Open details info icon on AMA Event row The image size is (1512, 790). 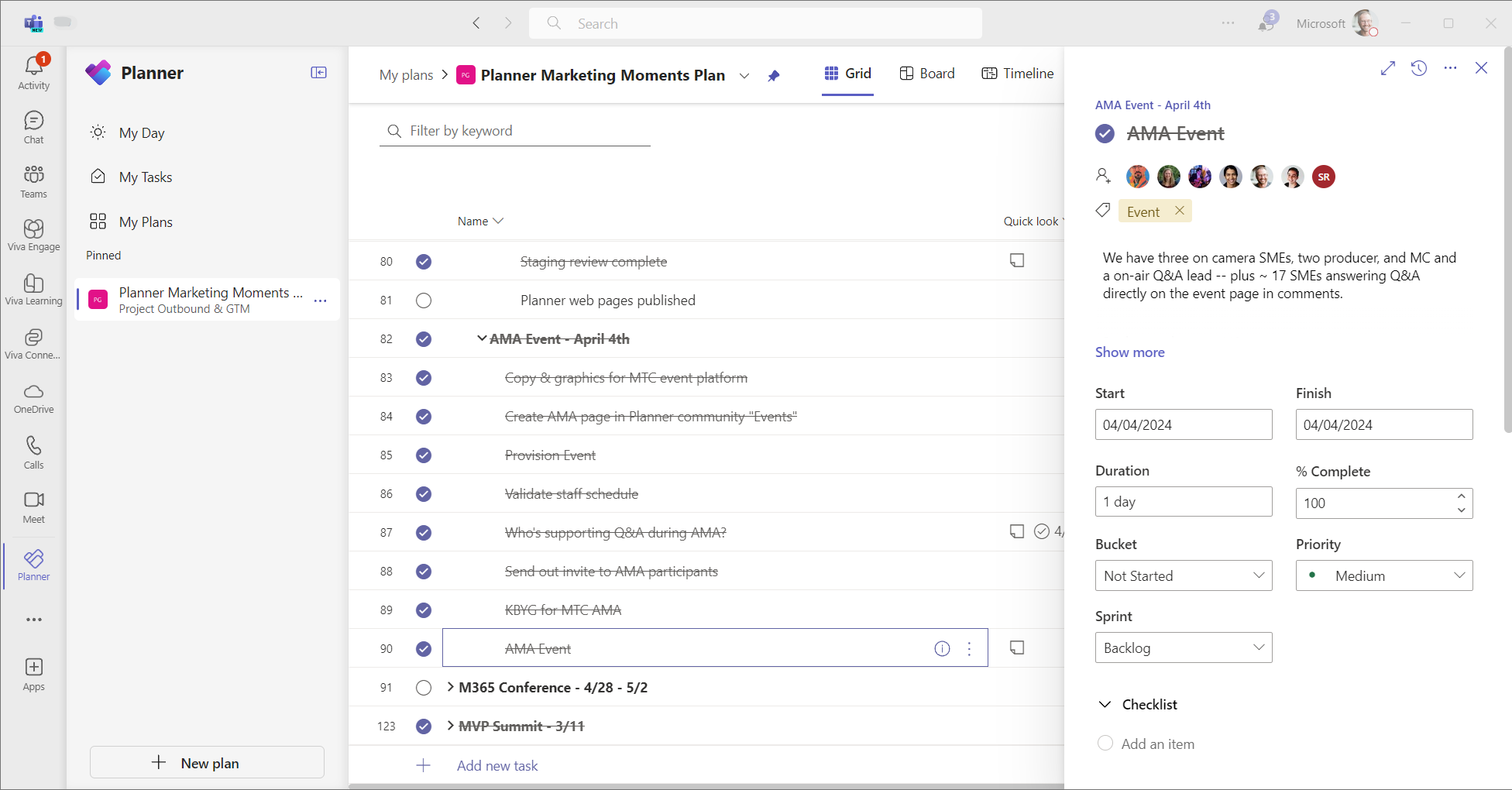click(943, 649)
